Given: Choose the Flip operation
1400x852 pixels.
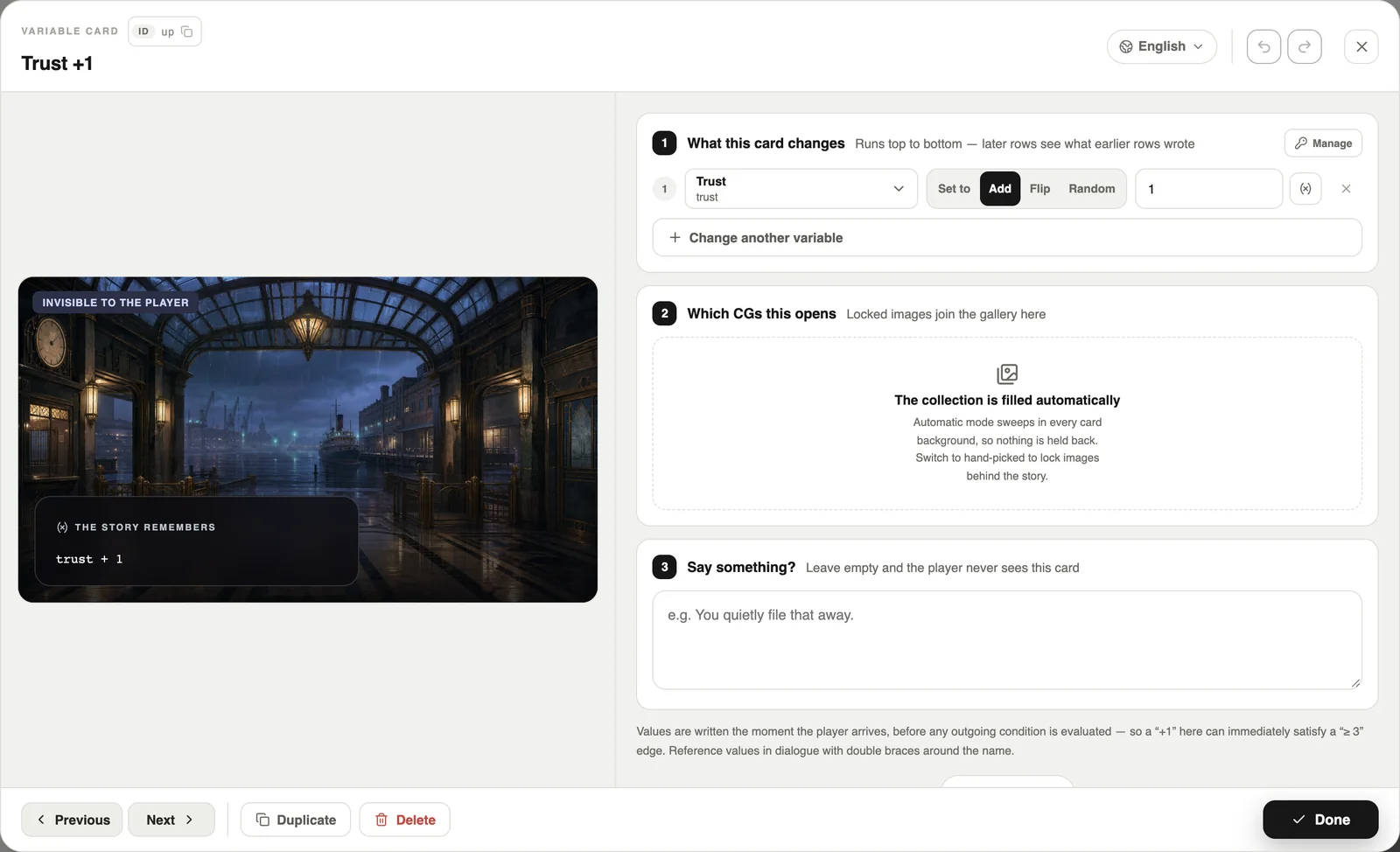Looking at the screenshot, I should point(1039,189).
